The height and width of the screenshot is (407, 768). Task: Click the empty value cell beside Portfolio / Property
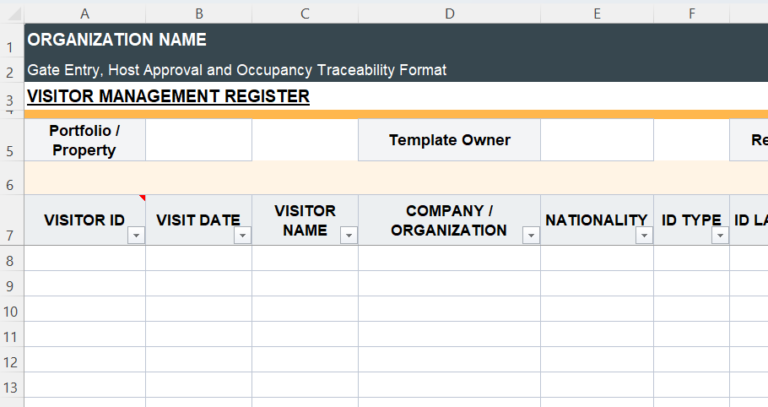click(199, 140)
